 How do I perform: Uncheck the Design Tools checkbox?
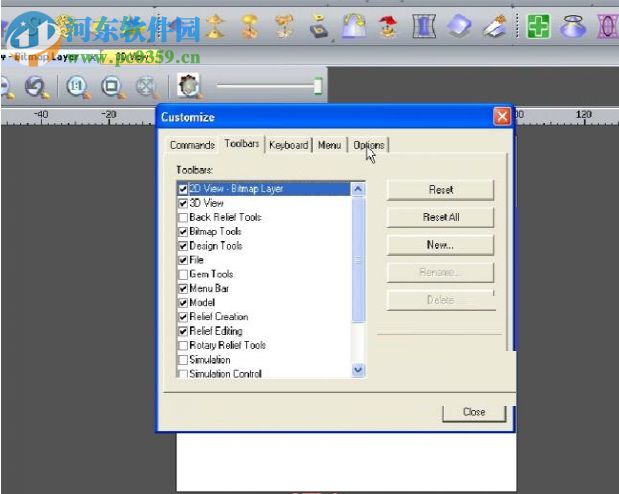[183, 246]
